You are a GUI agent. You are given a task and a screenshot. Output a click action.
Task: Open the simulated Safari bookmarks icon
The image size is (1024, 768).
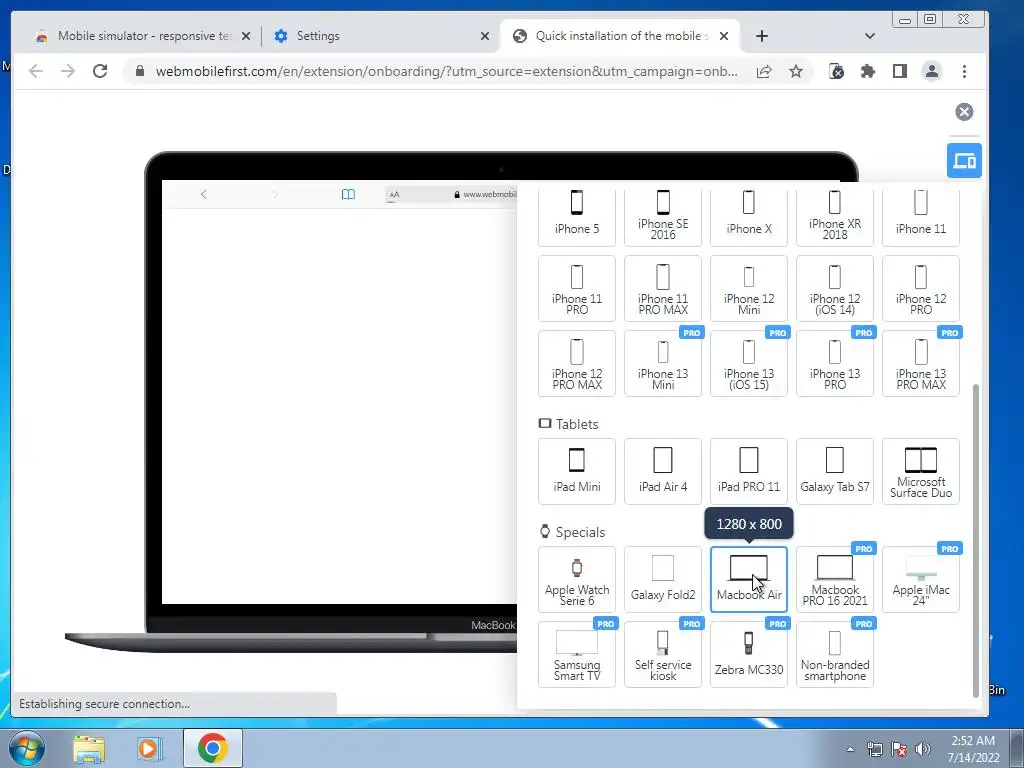tap(348, 194)
